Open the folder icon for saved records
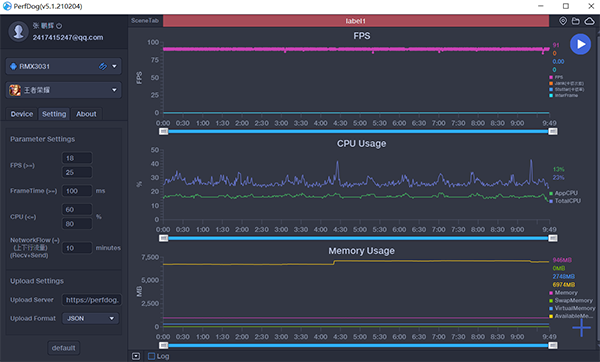This screenshot has width=600, height=362. click(x=576, y=21)
